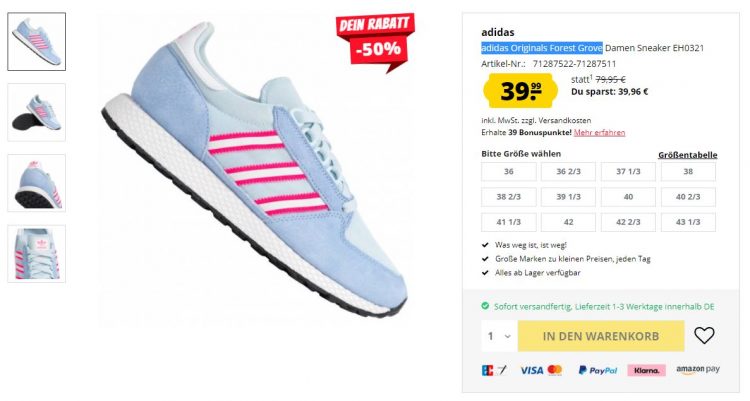Select shoe size 43 1/3

point(688,222)
